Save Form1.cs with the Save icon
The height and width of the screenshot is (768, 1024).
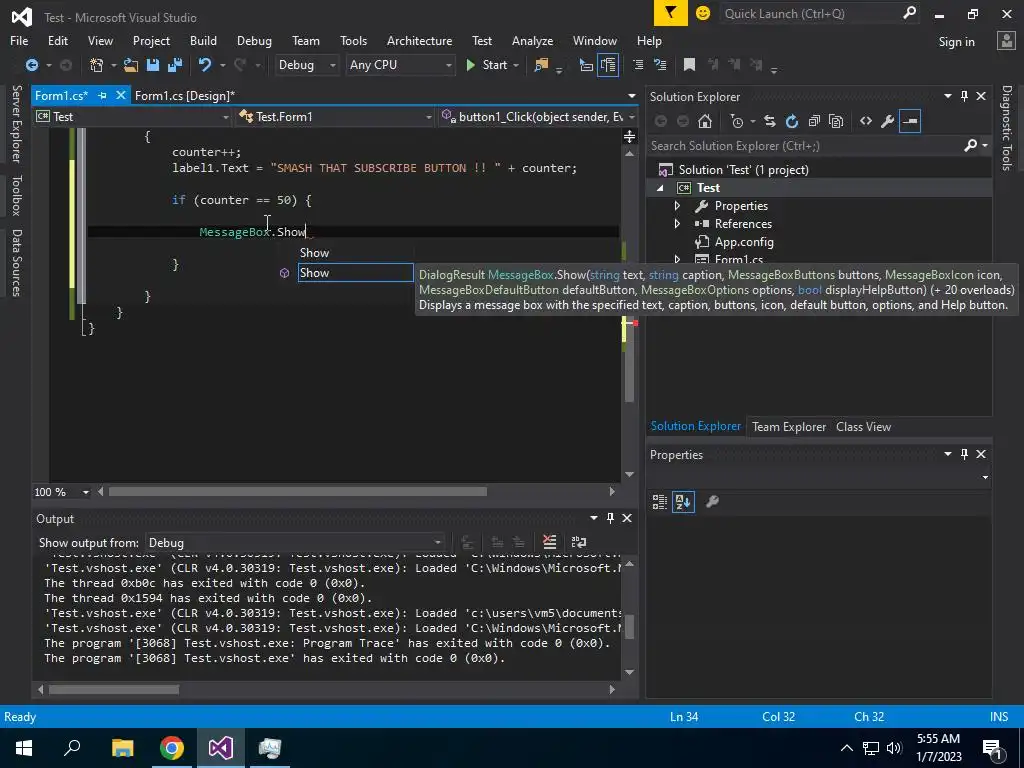(x=153, y=65)
